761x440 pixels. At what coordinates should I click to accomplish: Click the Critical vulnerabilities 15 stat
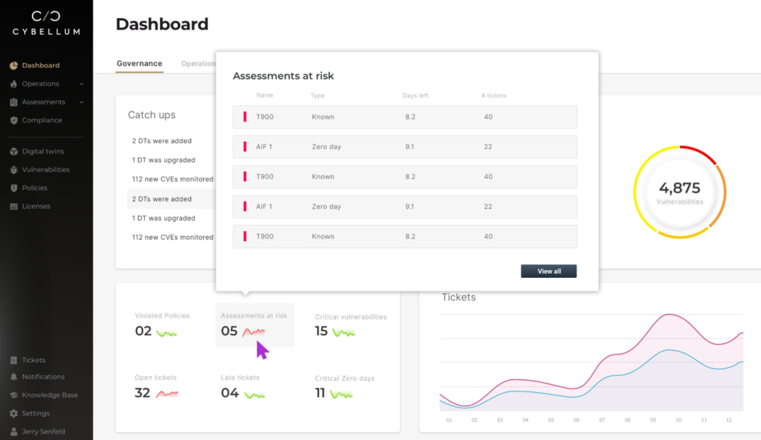tap(350, 326)
